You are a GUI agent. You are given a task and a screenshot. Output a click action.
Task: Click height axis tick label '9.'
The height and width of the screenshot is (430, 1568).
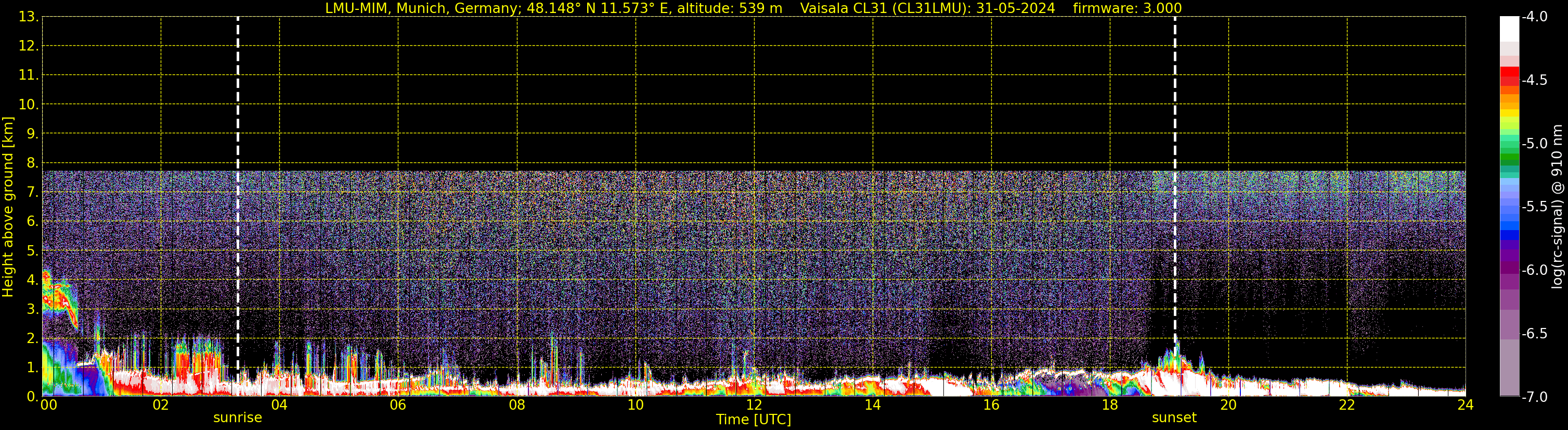coord(33,133)
